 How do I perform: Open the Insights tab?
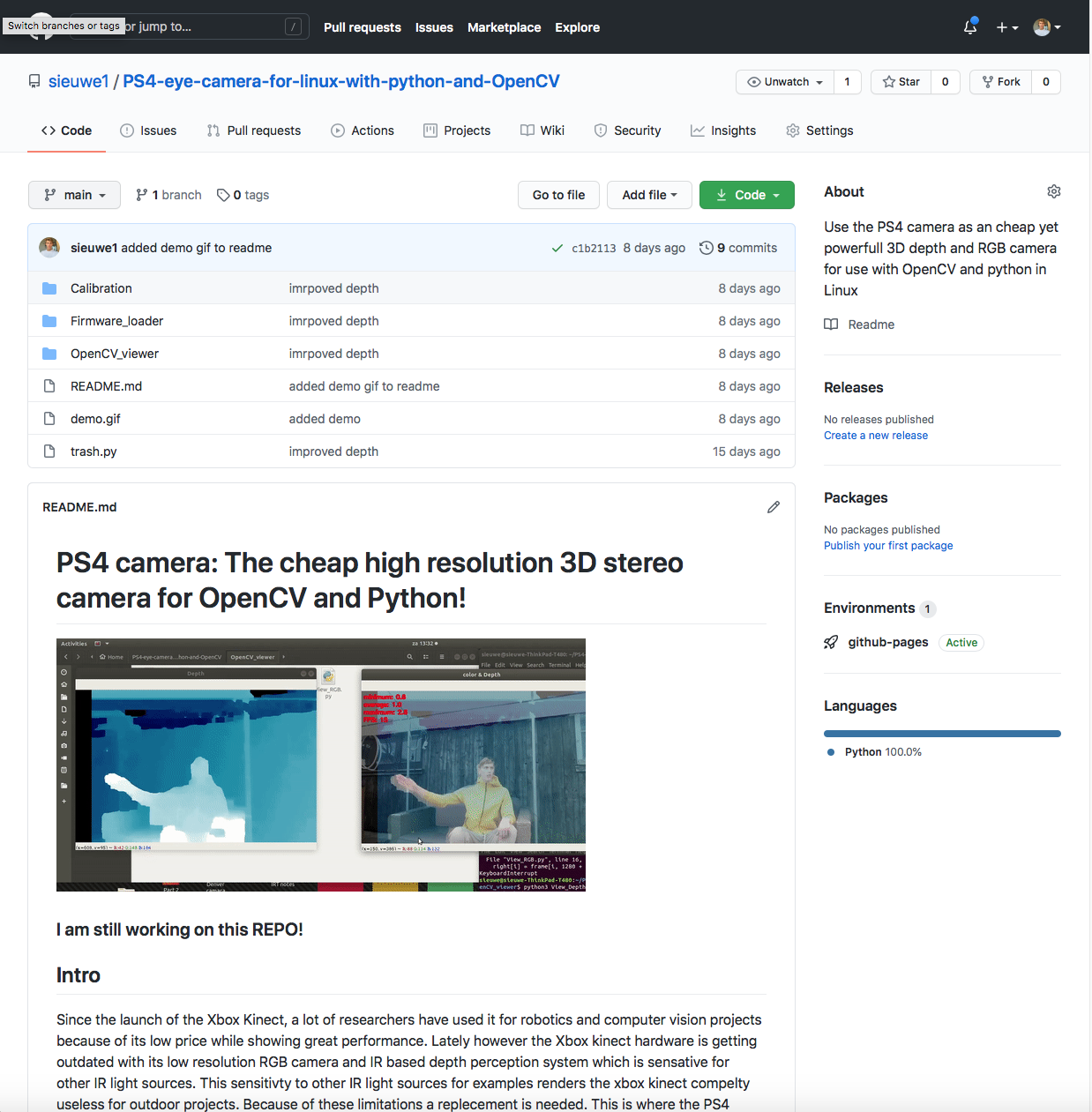click(x=723, y=131)
